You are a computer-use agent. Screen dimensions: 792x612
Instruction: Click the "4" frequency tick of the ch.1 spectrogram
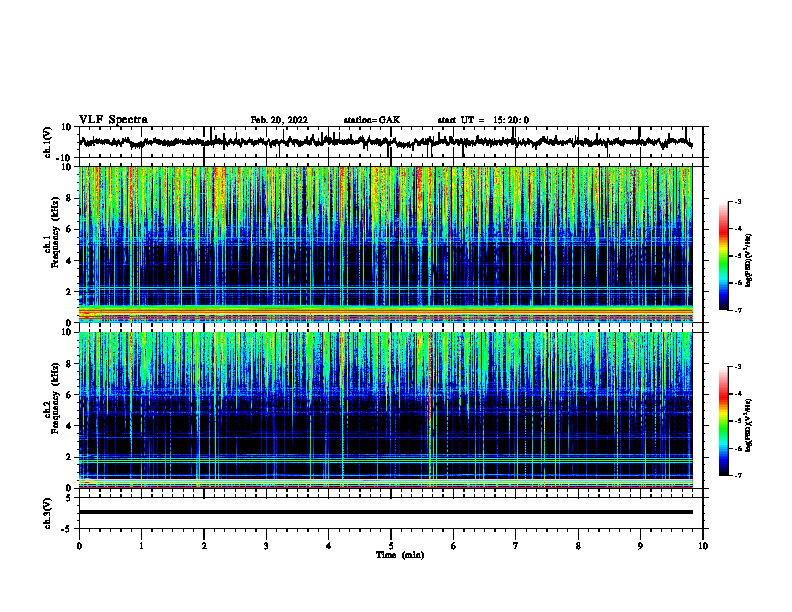[x=69, y=261]
